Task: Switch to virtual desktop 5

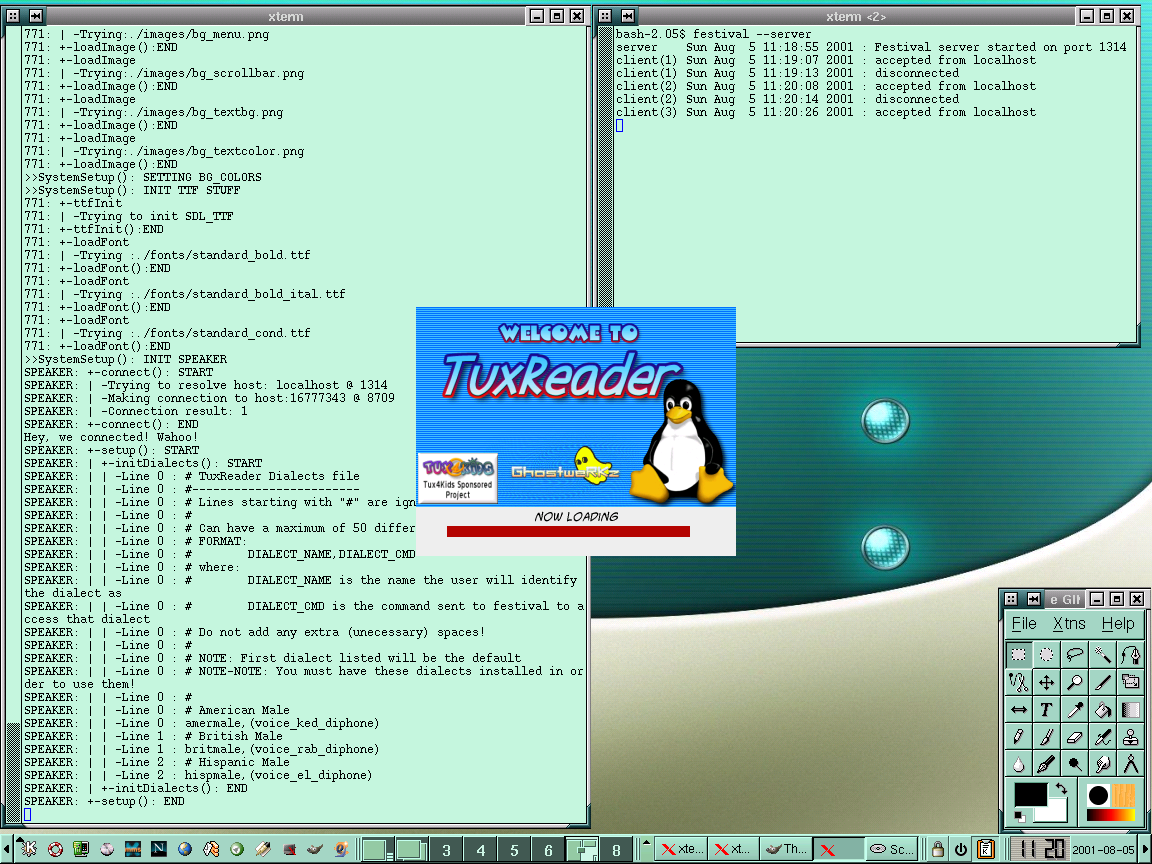Action: click(514, 850)
